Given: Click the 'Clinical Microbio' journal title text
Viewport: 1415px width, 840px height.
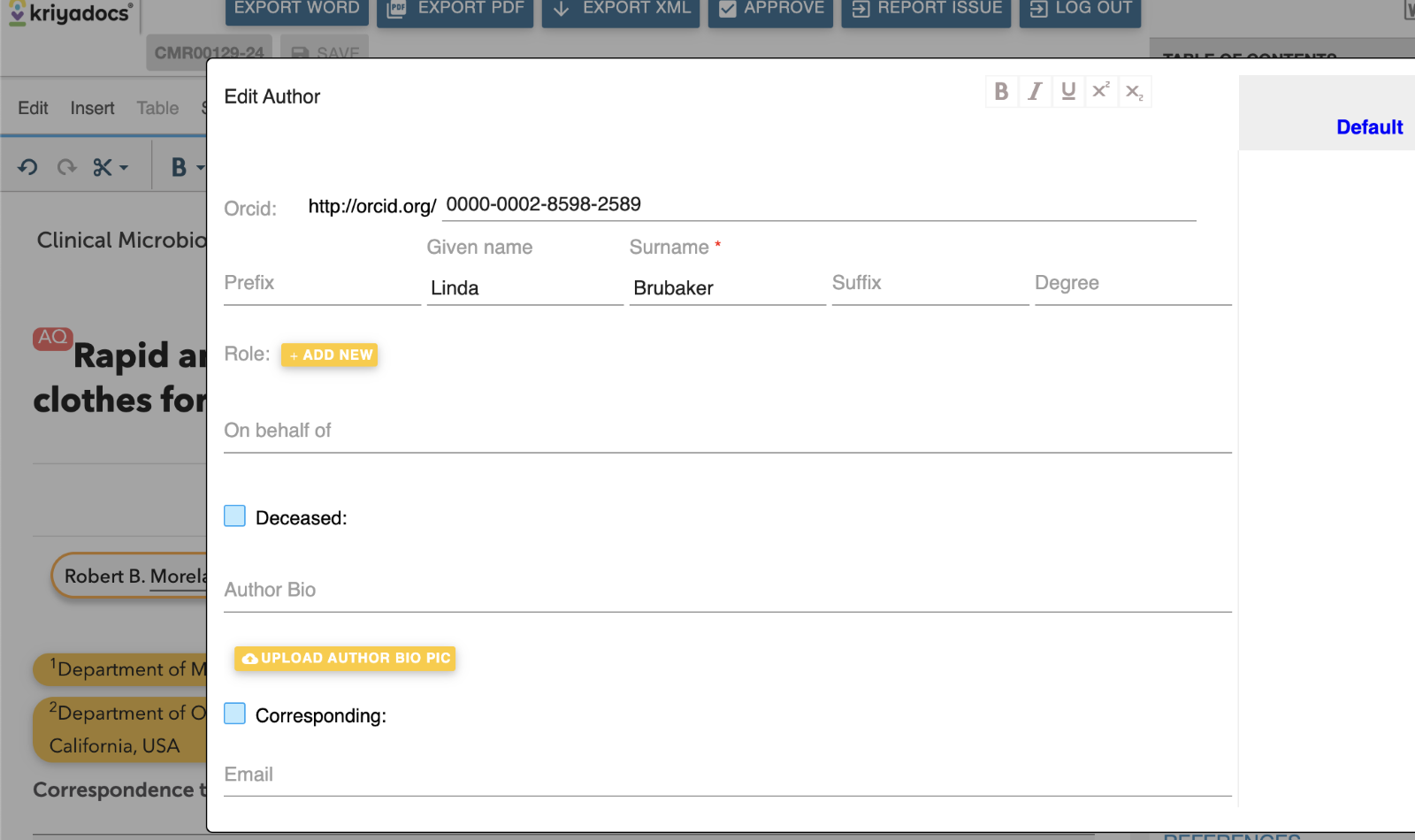Looking at the screenshot, I should pyautogui.click(x=122, y=241).
